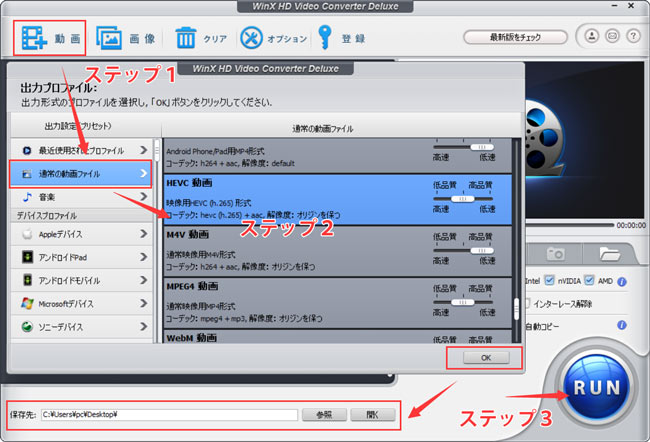Open the オプション wrench settings icon
The height and width of the screenshot is (442, 650).
click(x=251, y=38)
